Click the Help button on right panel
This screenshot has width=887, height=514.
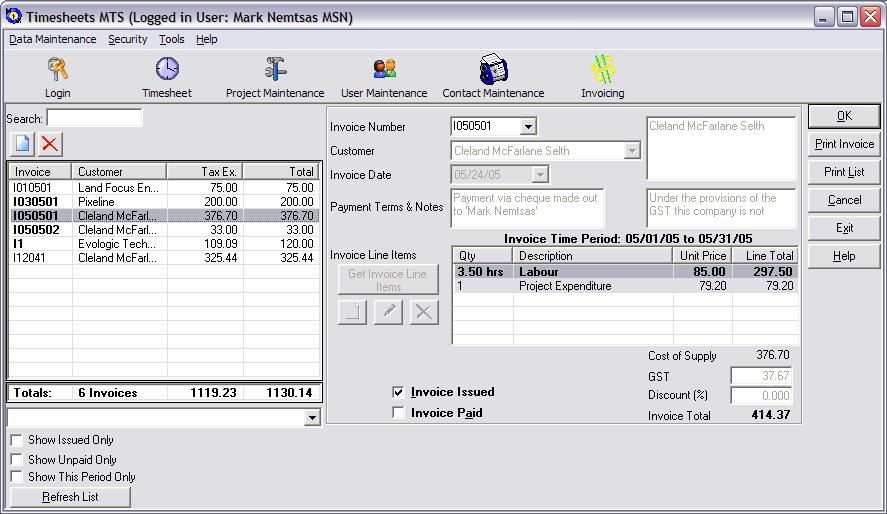click(844, 256)
